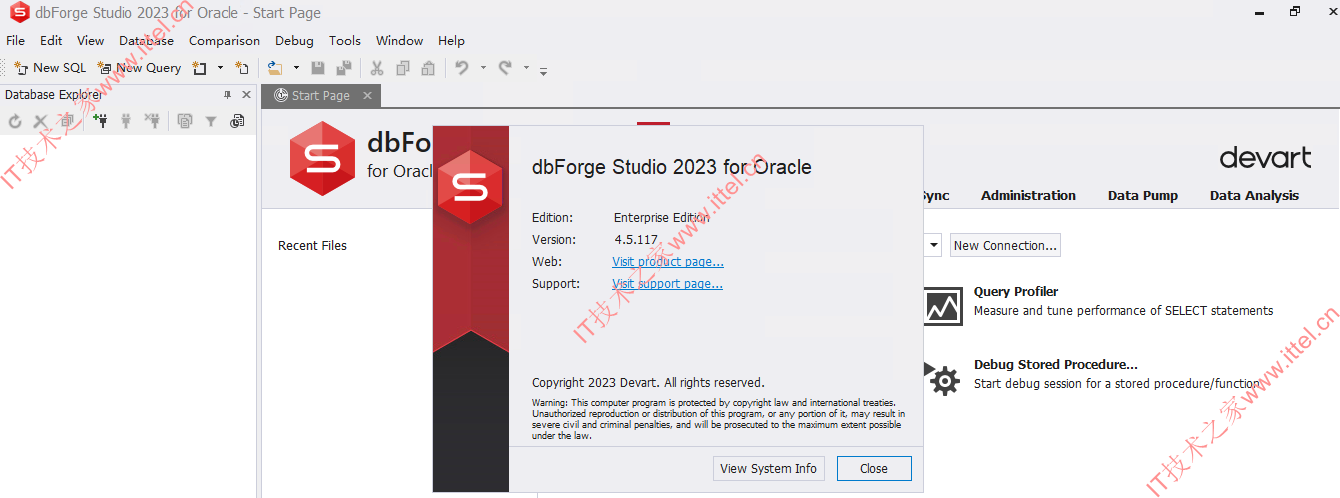Click the New Query toolbar button
Image resolution: width=1340 pixels, height=498 pixels.
tap(139, 68)
